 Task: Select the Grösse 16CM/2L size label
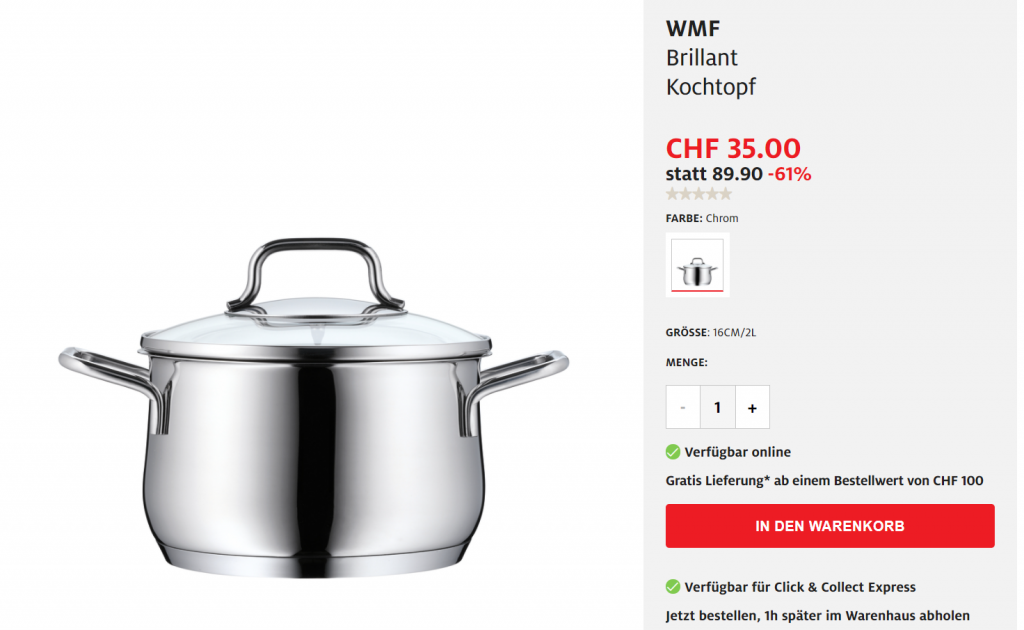click(x=711, y=332)
